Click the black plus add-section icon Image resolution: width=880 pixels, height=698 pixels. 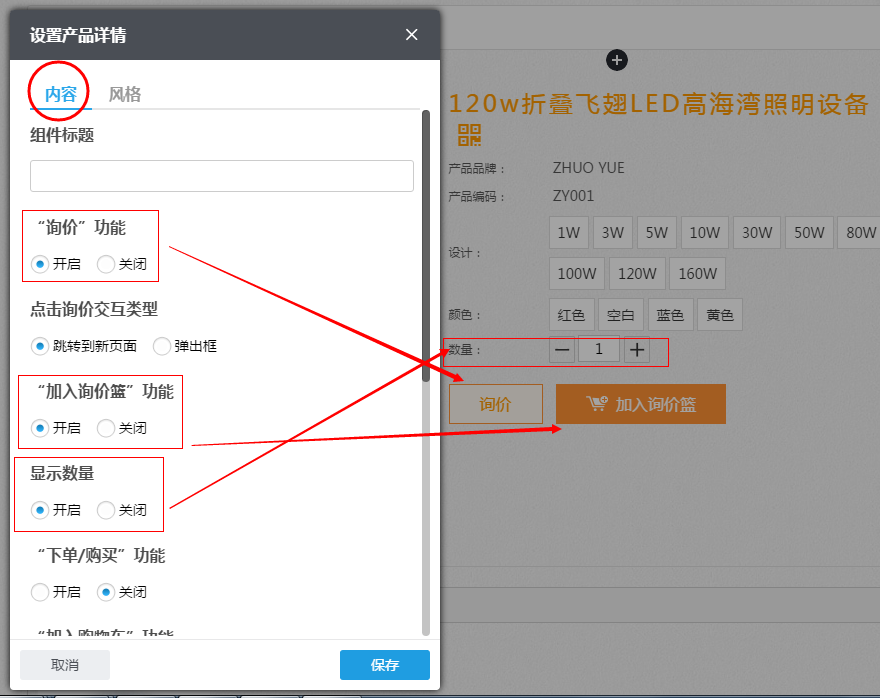tap(617, 60)
